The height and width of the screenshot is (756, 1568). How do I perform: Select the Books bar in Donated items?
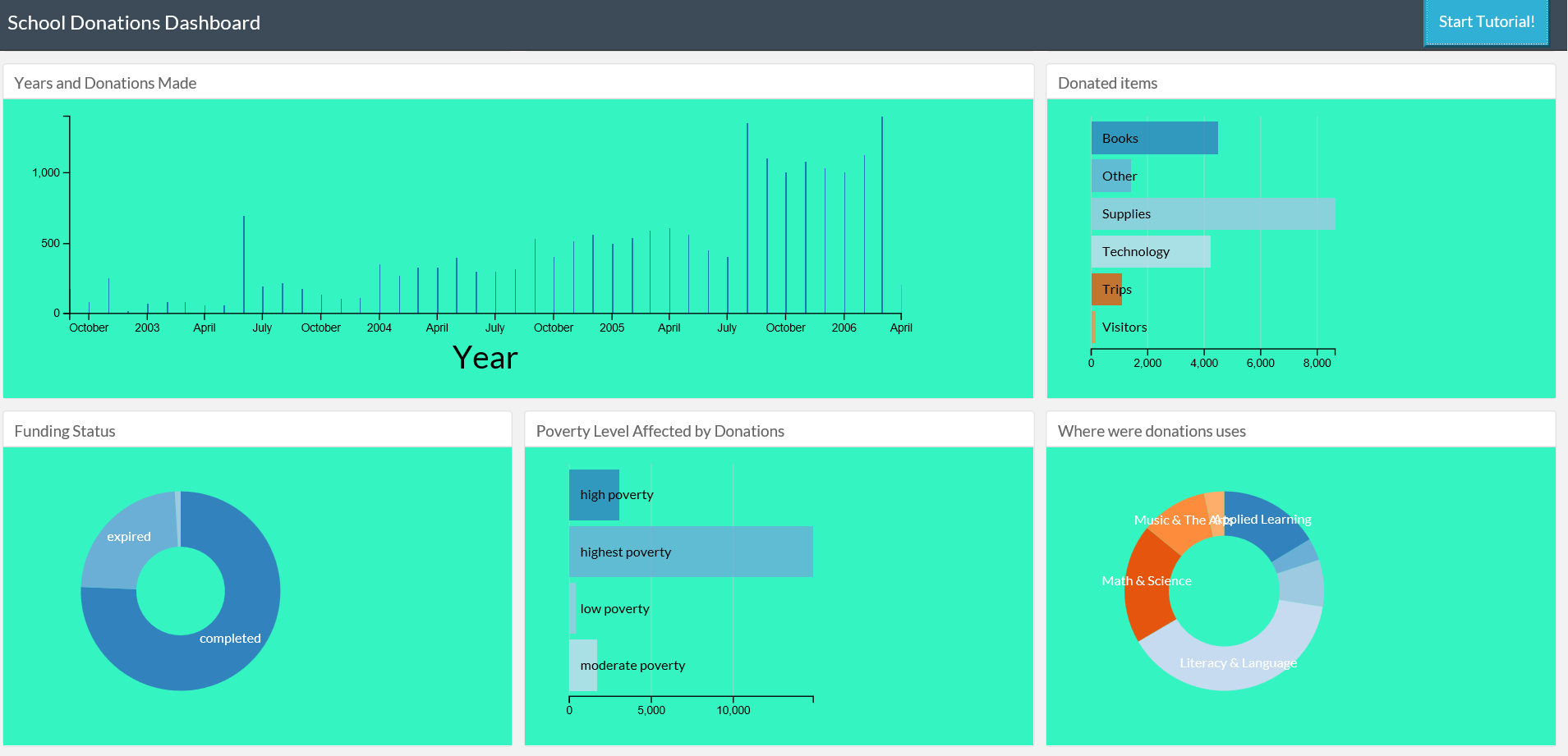(1154, 138)
